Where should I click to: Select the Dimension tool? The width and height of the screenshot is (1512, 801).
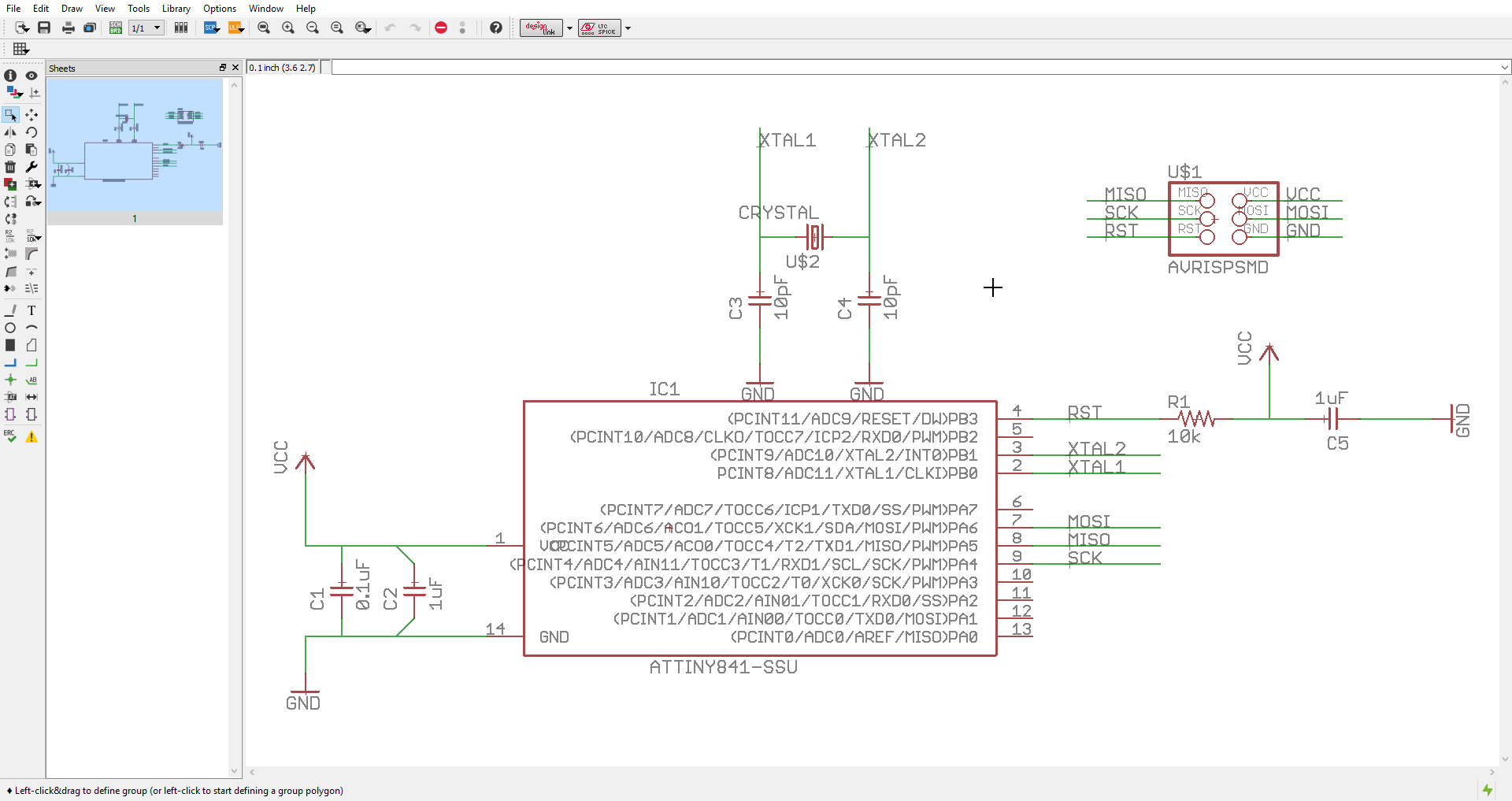point(31,397)
